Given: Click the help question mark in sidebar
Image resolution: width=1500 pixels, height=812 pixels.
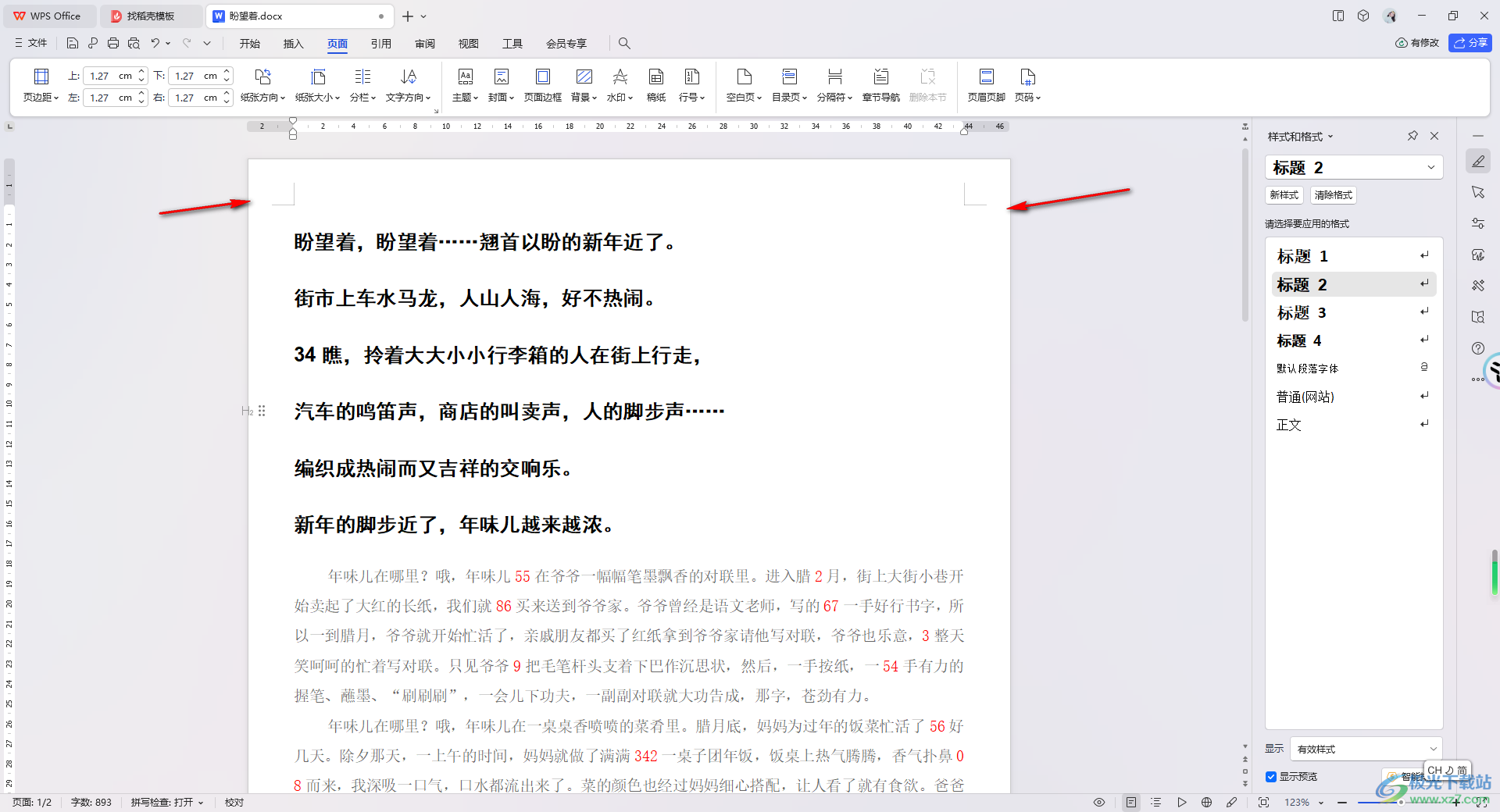Looking at the screenshot, I should (x=1478, y=348).
